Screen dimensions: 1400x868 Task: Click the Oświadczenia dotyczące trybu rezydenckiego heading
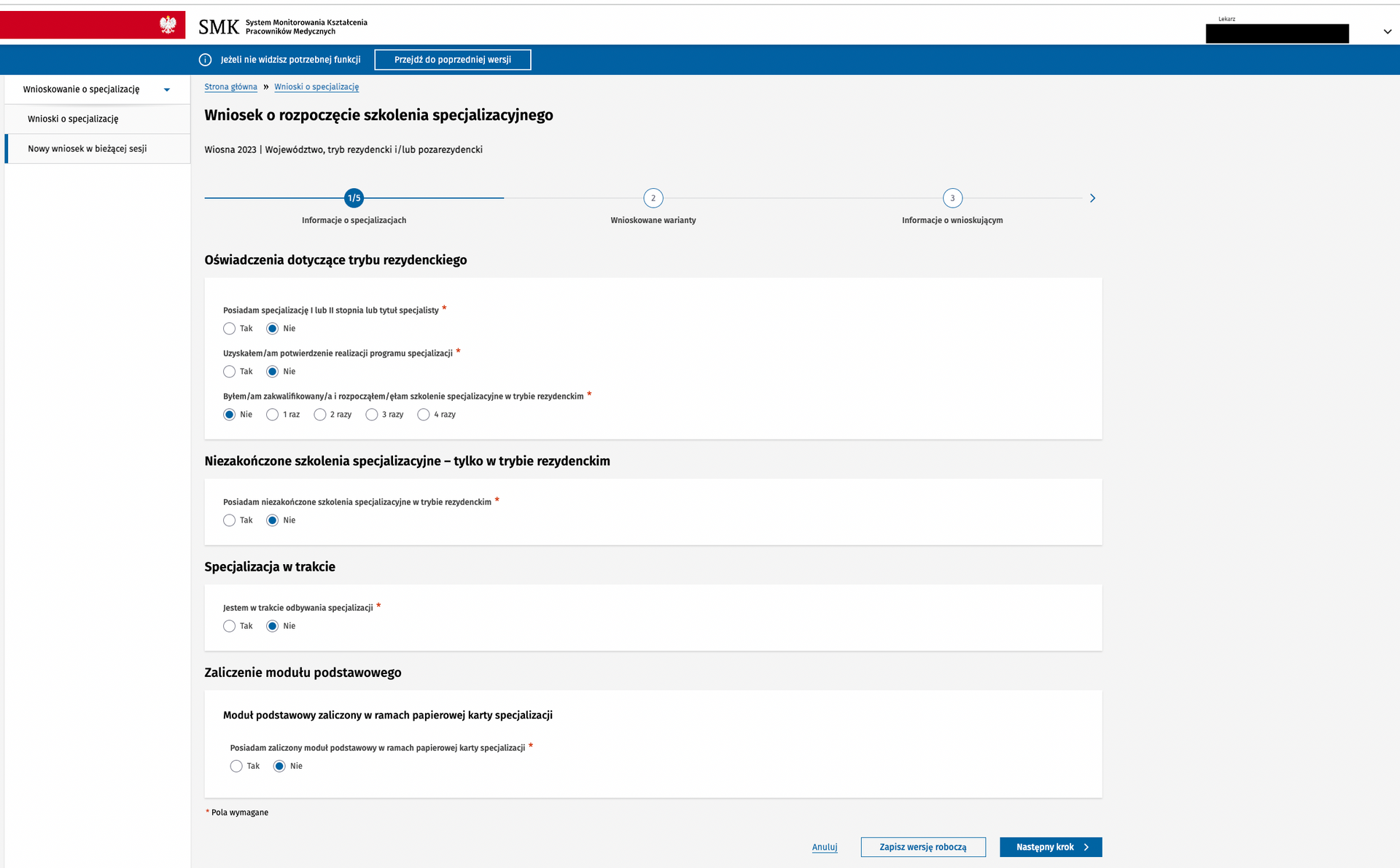click(x=335, y=260)
